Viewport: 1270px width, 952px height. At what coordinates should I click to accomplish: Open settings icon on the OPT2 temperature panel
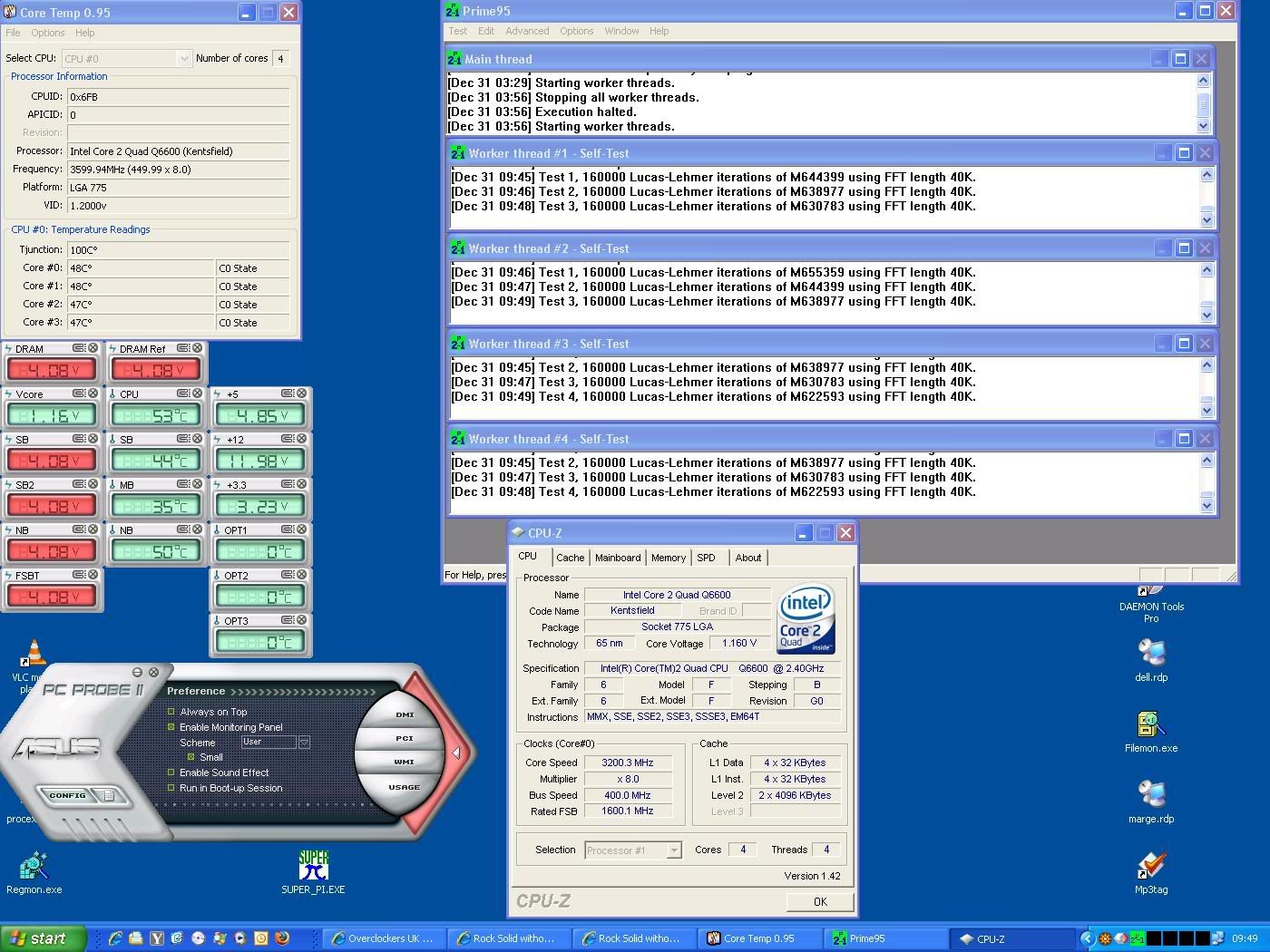pos(288,575)
